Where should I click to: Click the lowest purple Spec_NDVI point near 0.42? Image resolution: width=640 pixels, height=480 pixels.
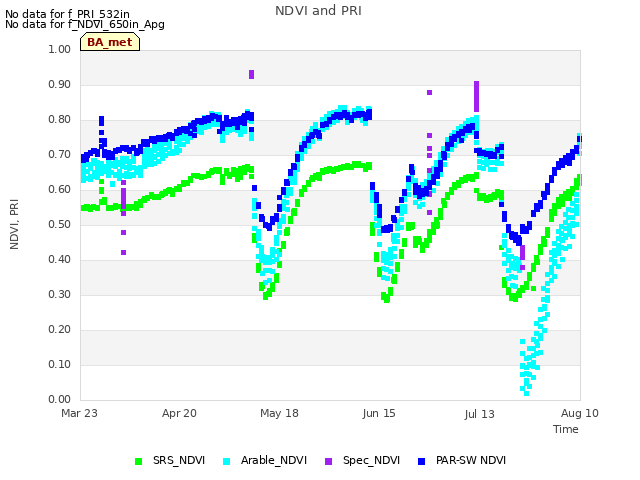point(124,253)
